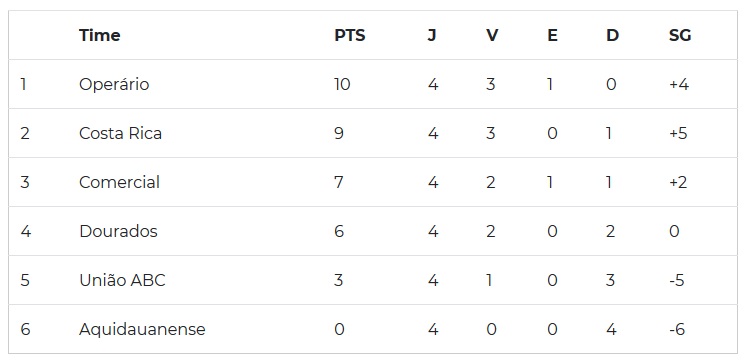Click the Comercial team name
This screenshot has width=746, height=360.
(119, 182)
